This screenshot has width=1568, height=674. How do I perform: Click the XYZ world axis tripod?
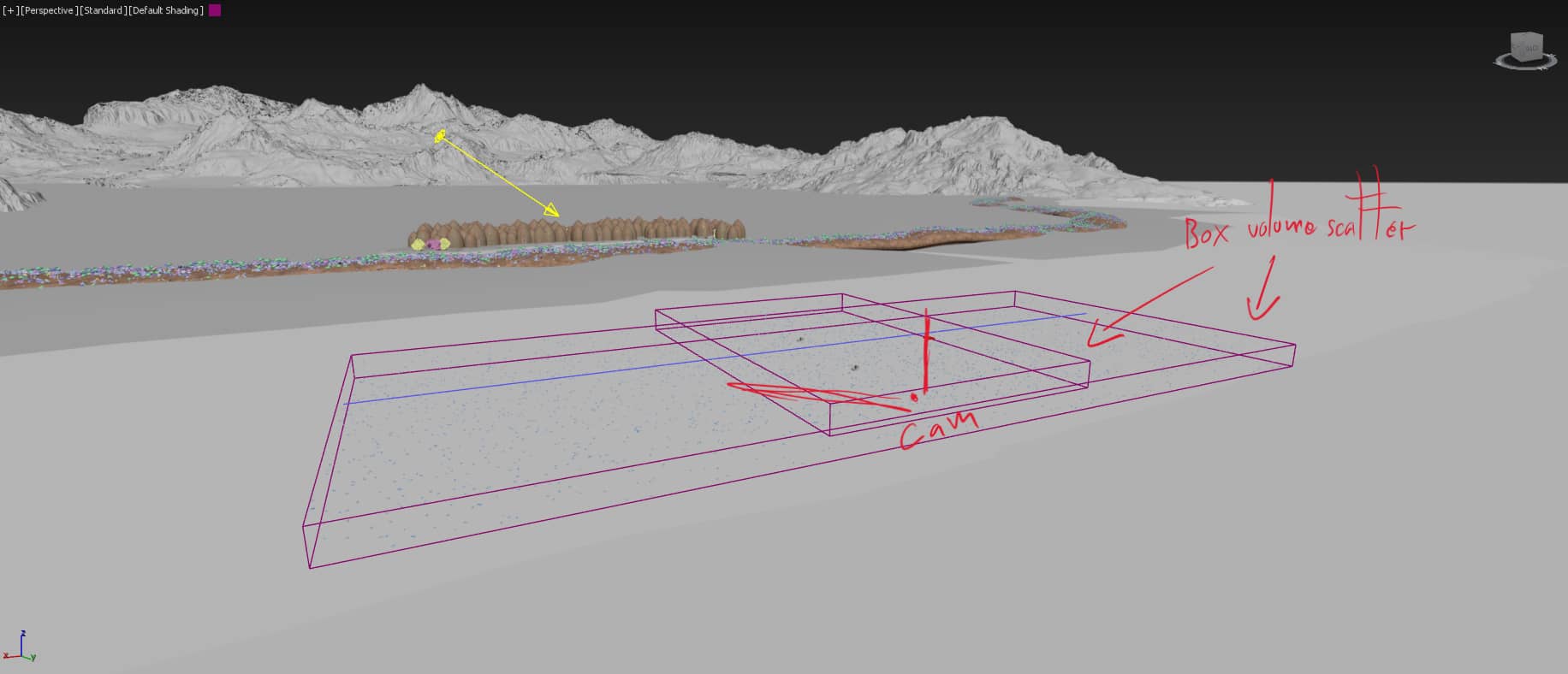[19, 649]
